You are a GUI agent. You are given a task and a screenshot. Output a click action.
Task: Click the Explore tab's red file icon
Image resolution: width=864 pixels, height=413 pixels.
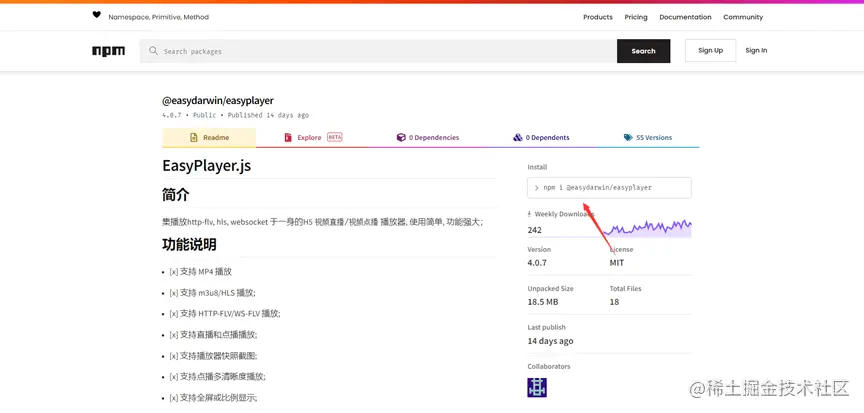click(288, 138)
